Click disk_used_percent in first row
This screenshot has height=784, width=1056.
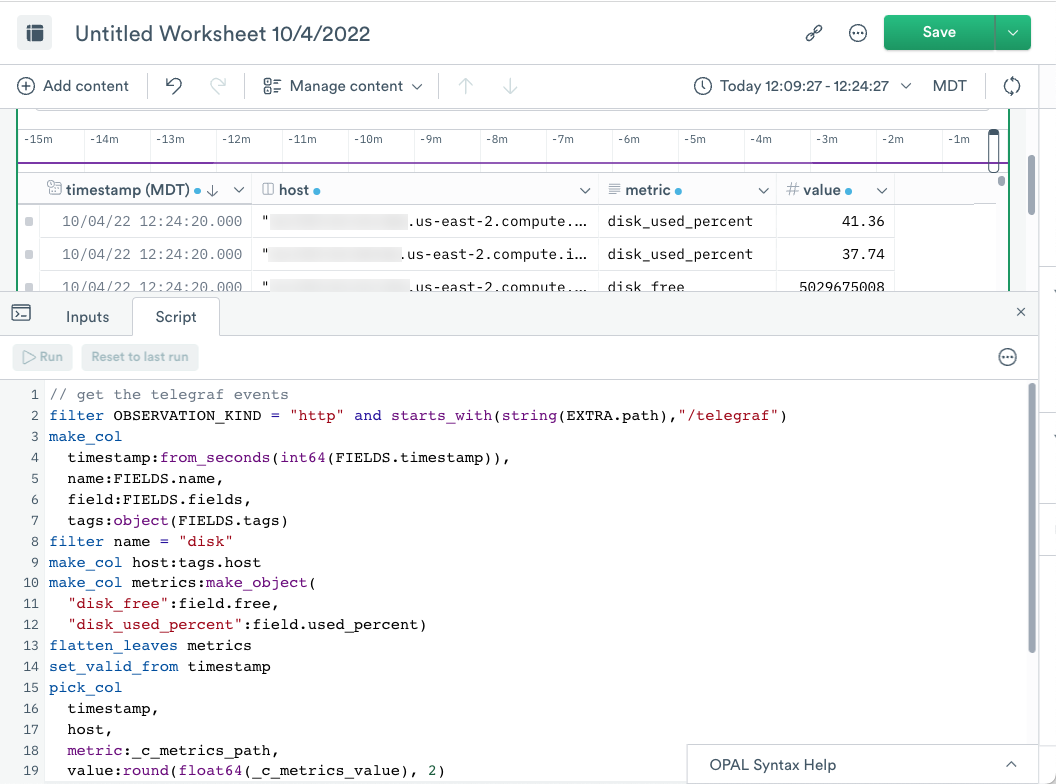(x=680, y=222)
